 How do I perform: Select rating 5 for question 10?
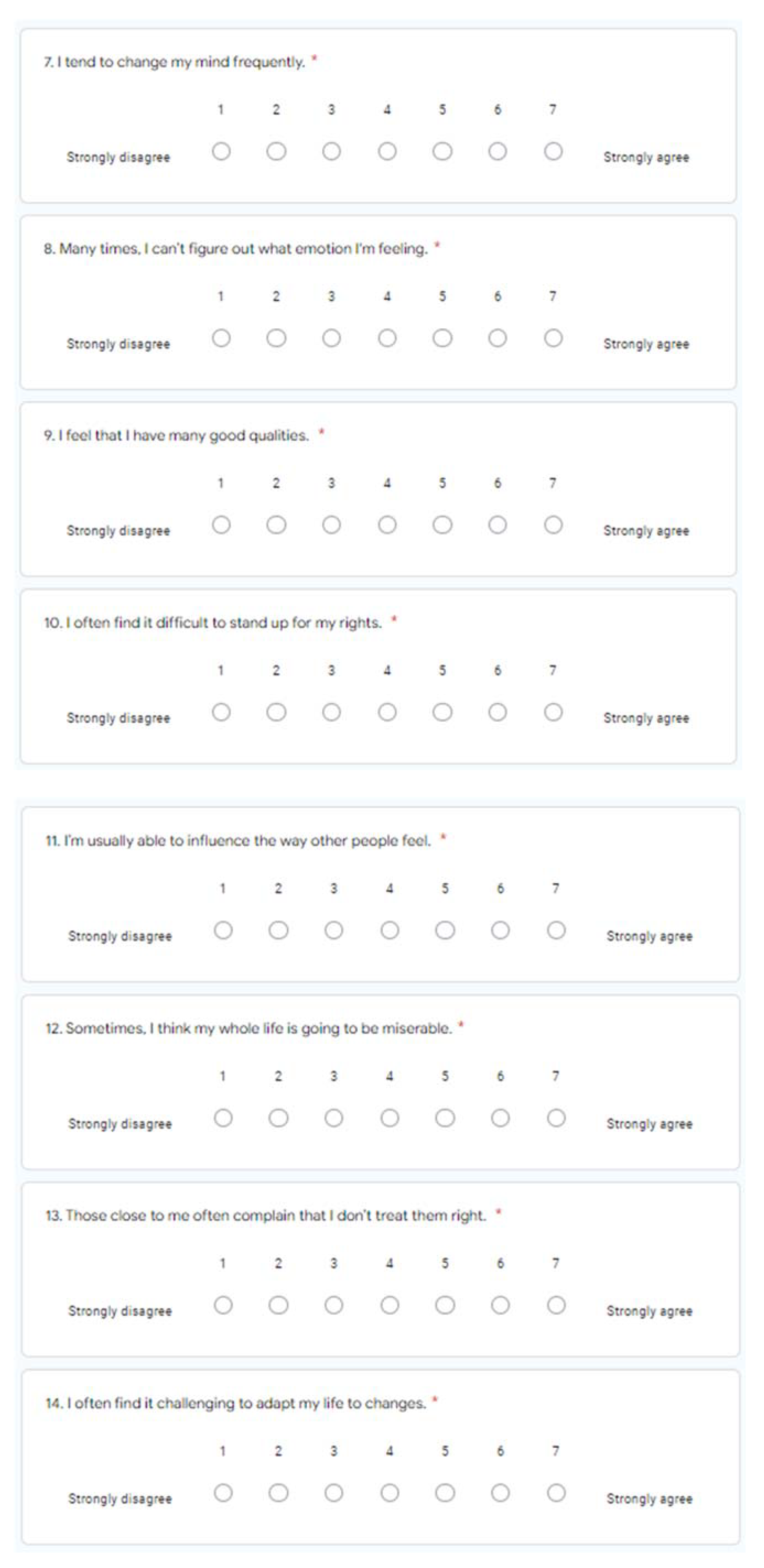click(442, 712)
